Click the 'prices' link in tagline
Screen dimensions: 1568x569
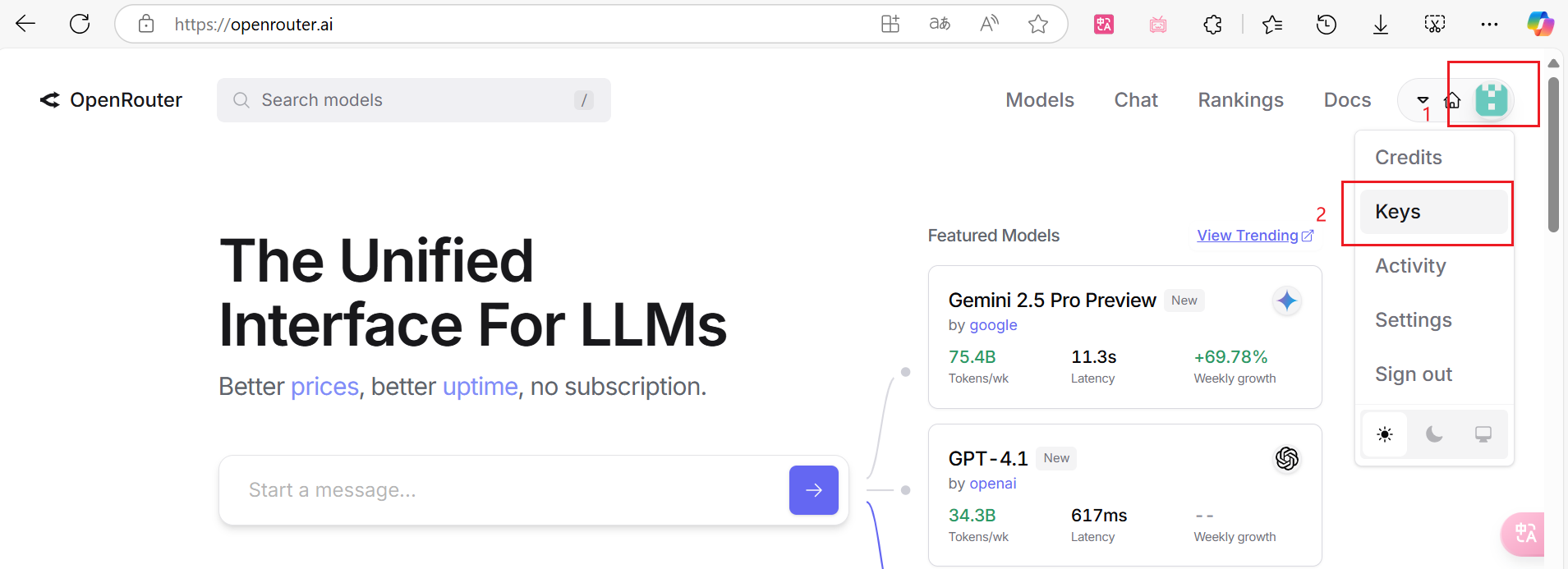pyautogui.click(x=325, y=387)
